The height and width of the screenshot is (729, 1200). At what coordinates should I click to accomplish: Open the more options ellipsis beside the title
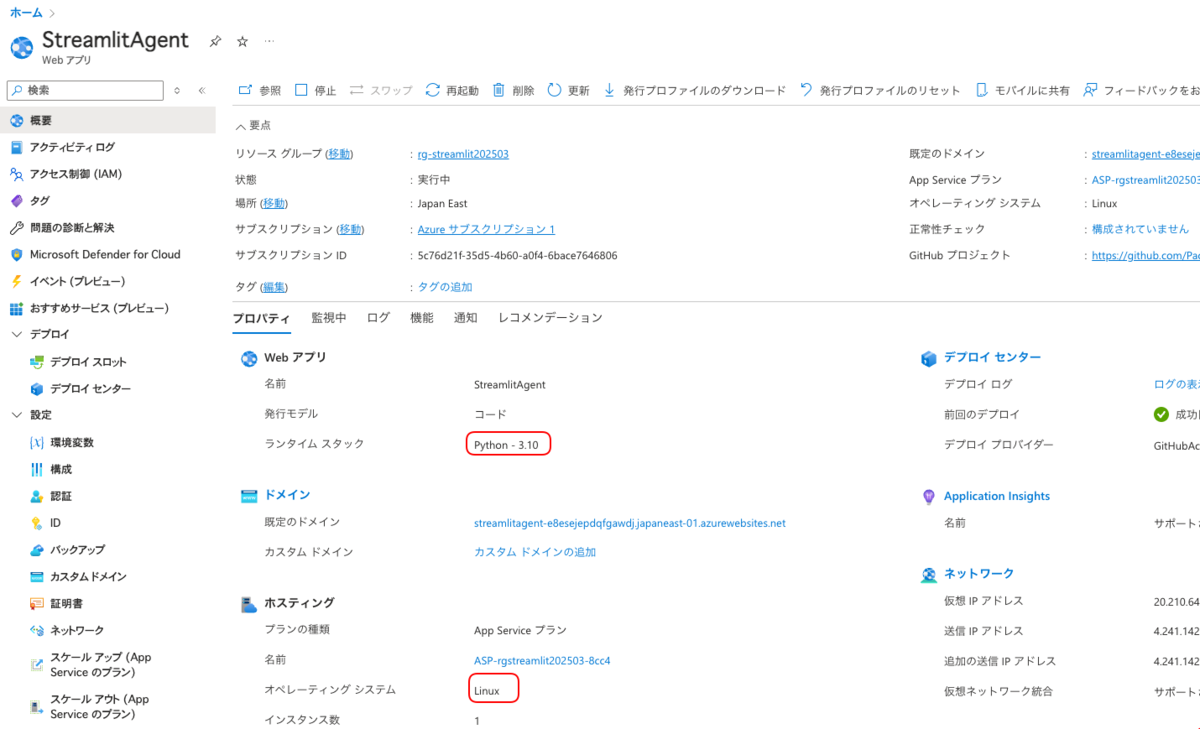[269, 41]
